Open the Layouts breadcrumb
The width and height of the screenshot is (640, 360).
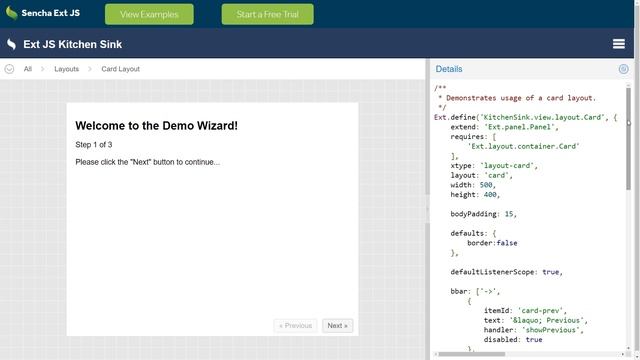point(67,69)
